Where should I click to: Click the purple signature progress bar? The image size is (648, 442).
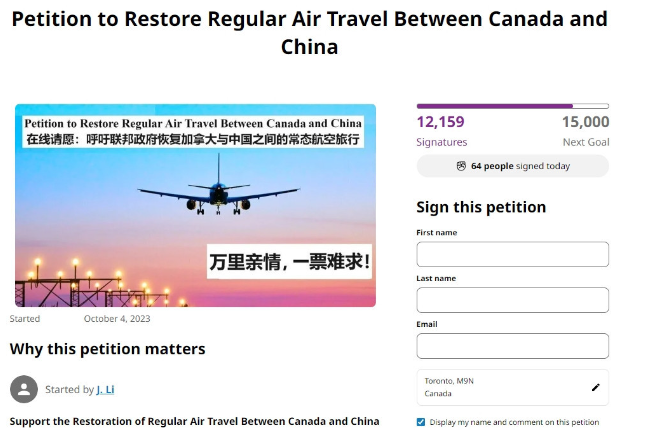(x=512, y=106)
